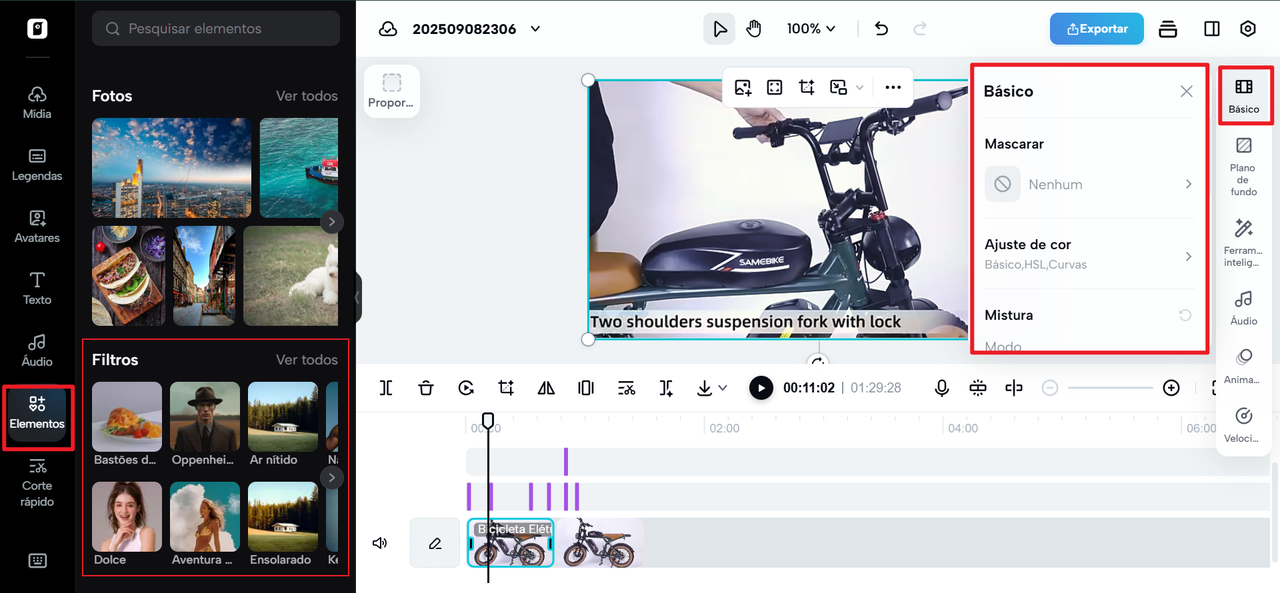Click the crop tool in timeline toolbar
This screenshot has width=1280, height=593.
[506, 388]
